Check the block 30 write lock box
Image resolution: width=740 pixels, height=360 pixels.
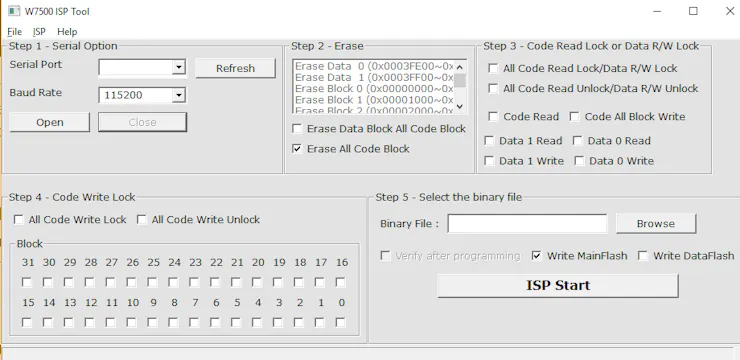point(48,282)
